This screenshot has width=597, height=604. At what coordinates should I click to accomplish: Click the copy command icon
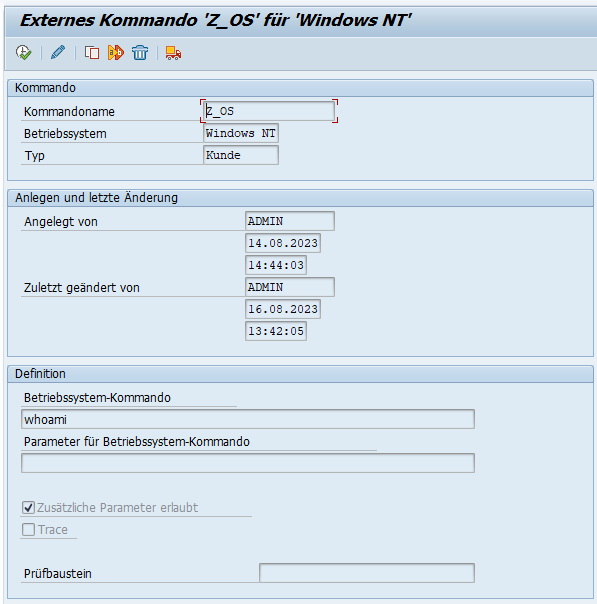92,52
